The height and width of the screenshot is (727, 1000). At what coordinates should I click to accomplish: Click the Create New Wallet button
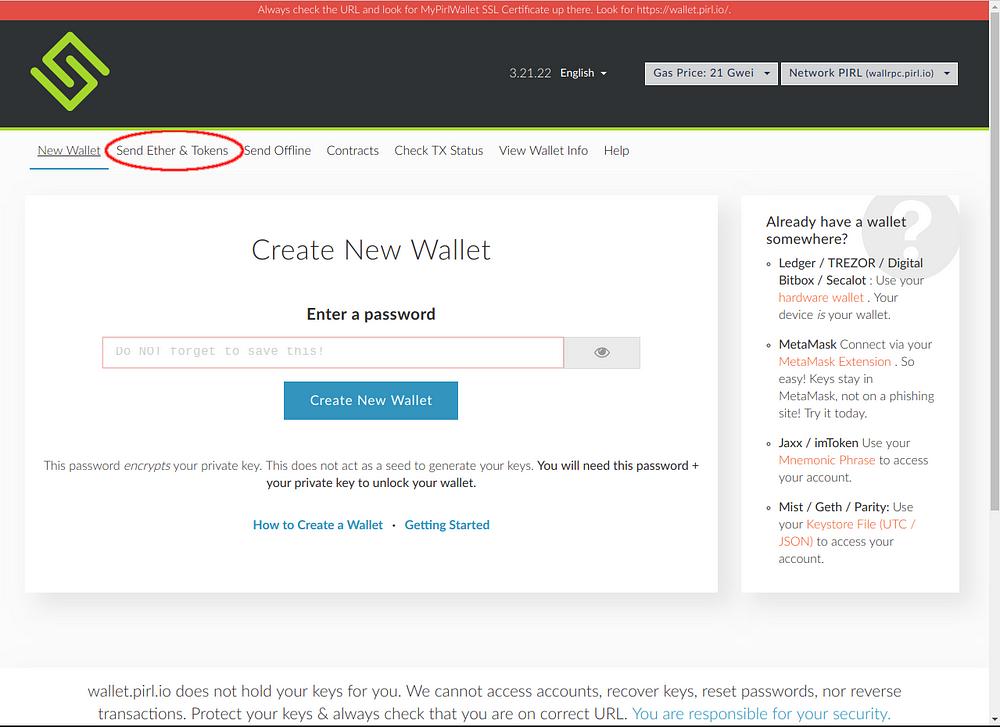pyautogui.click(x=371, y=400)
